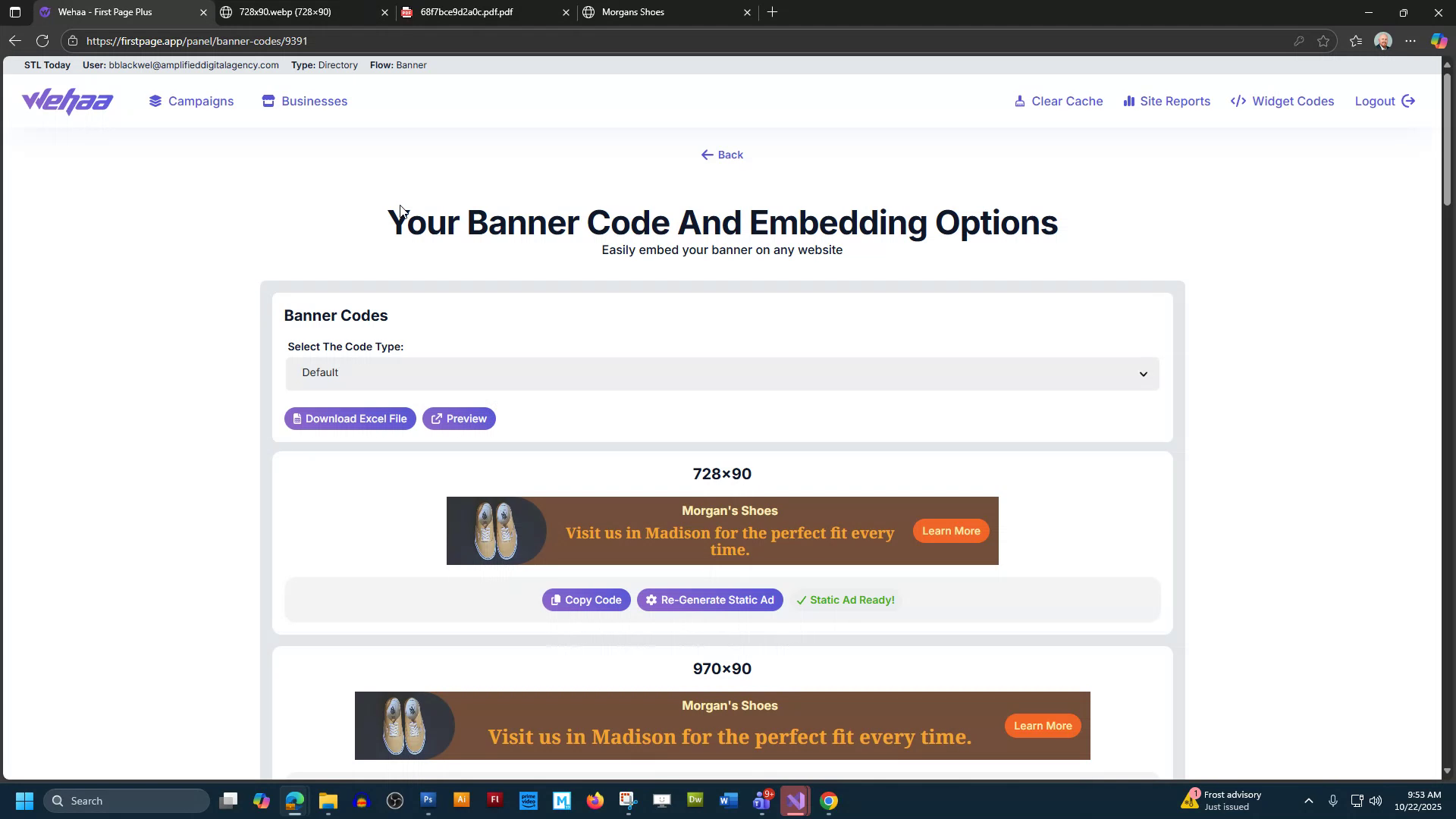Expand hidden icons in the system tray

point(1308,800)
